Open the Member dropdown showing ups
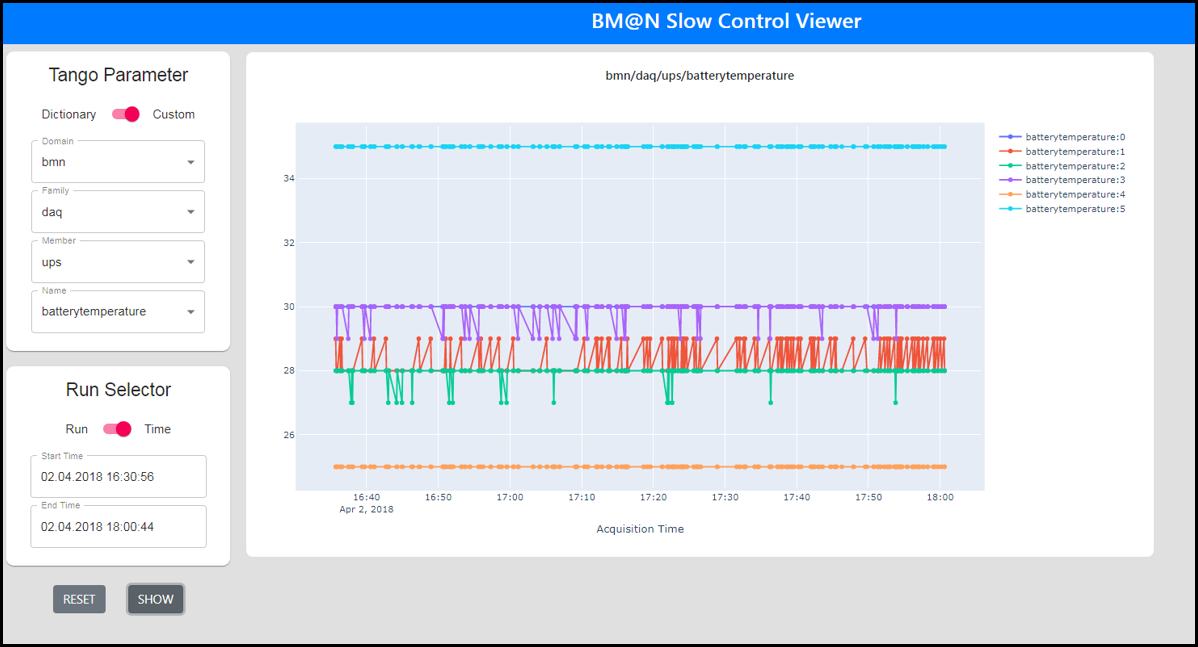The height and width of the screenshot is (647, 1198). tap(118, 262)
